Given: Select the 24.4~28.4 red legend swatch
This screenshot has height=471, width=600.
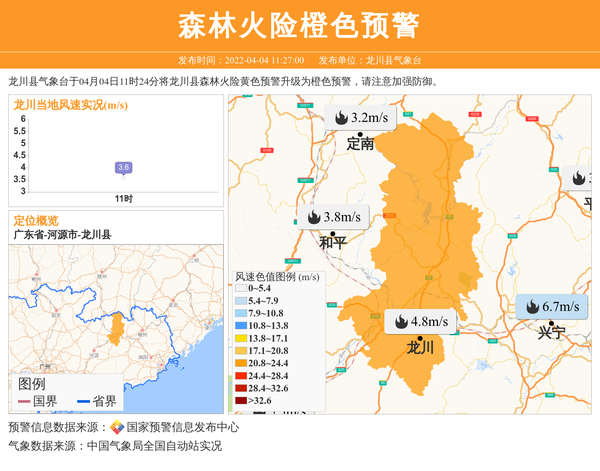Looking at the screenshot, I should coord(241,376).
